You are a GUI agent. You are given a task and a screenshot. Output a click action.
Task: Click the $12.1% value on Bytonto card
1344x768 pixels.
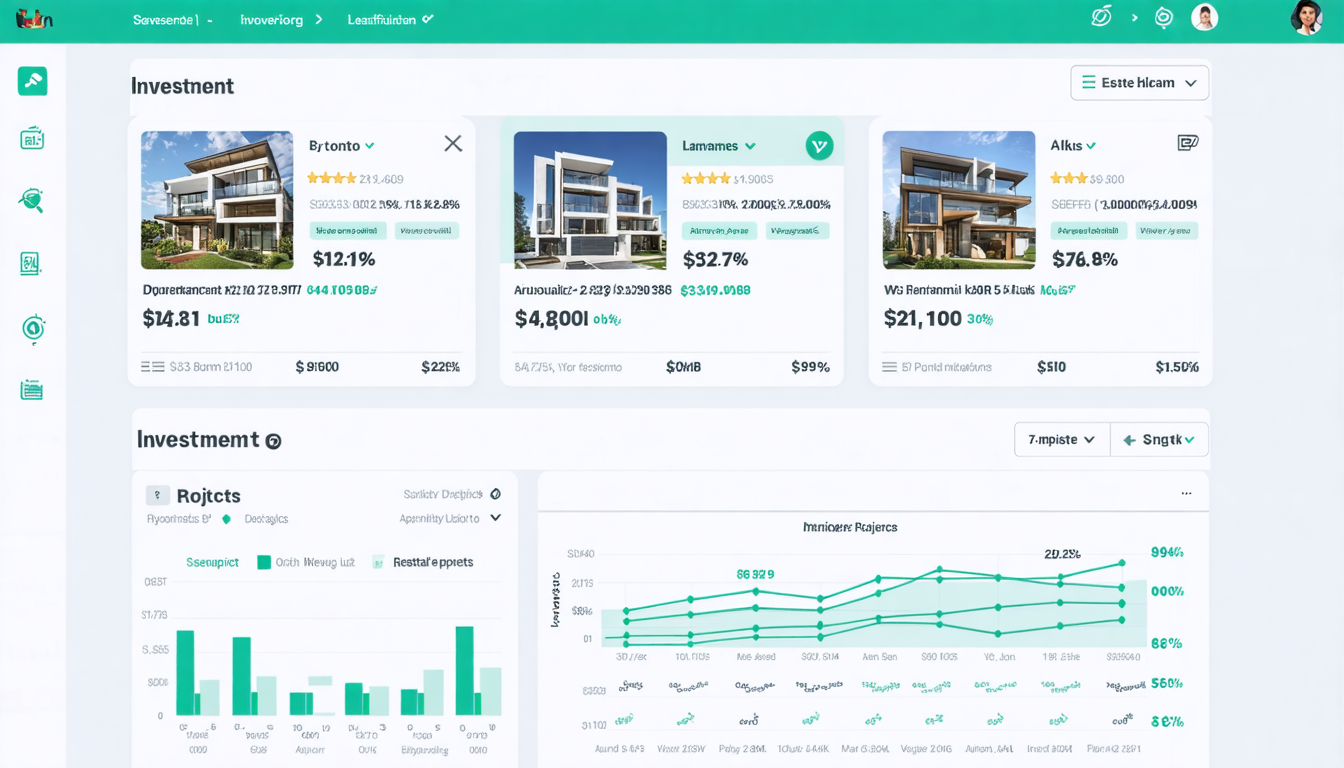point(344,259)
